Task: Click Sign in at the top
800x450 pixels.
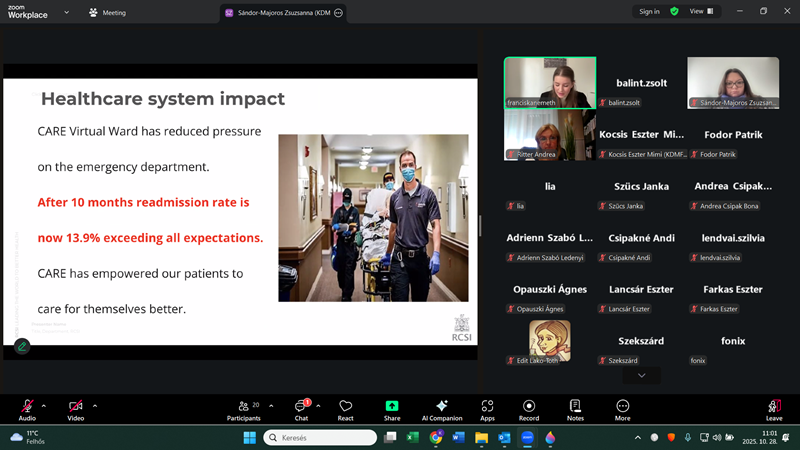Action: [x=650, y=11]
